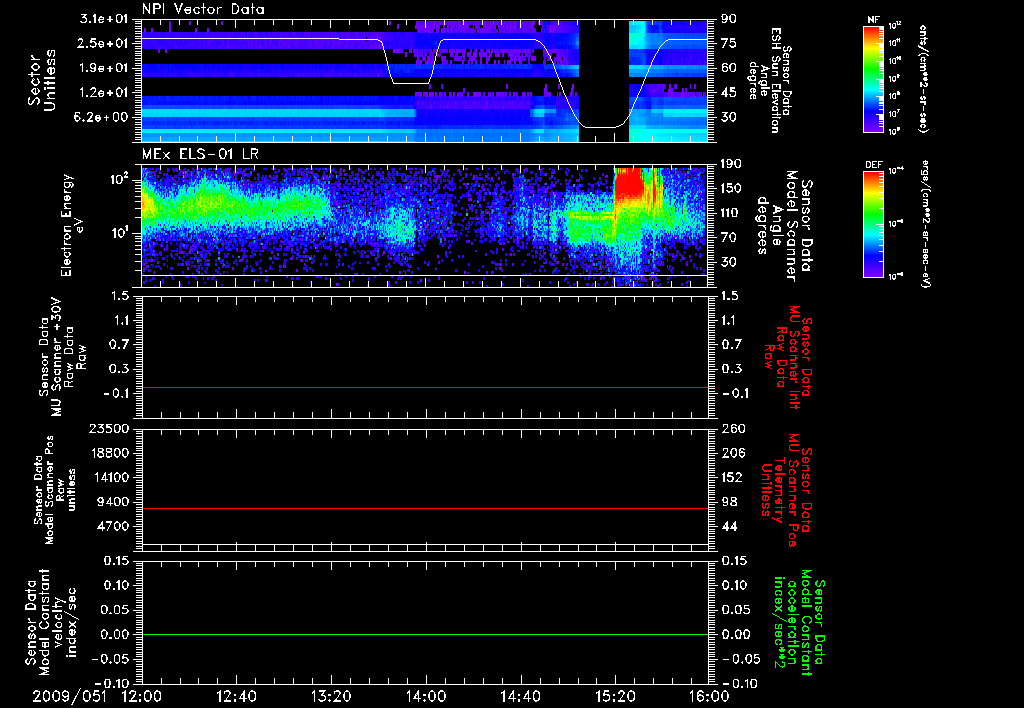Click the "23500" scanner position tick label
The height and width of the screenshot is (708, 1024).
coord(108,428)
